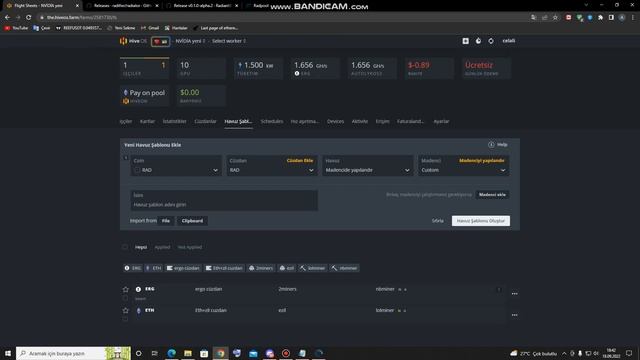Switch to the İstatistikler tab
640x360 pixels.
(175, 122)
